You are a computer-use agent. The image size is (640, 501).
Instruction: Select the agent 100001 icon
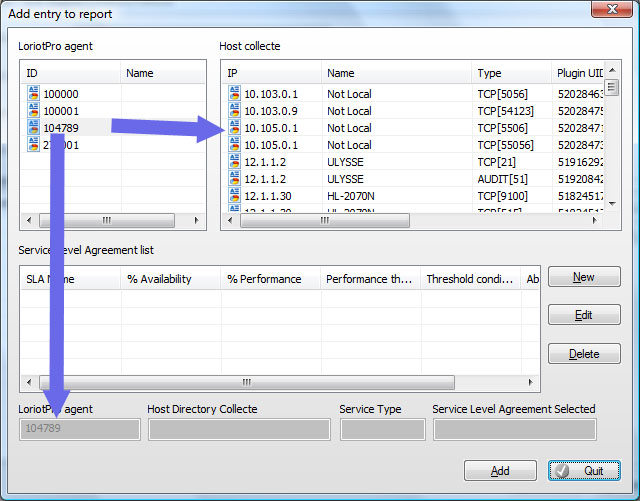pos(33,111)
